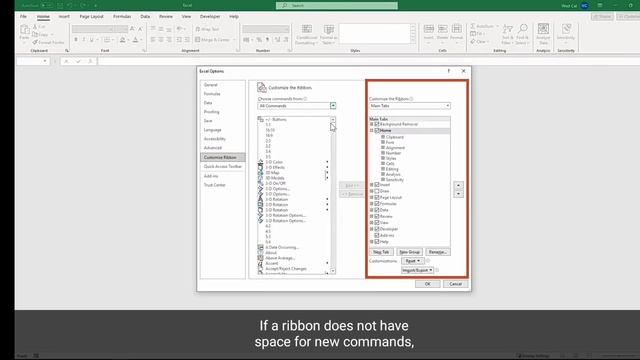The image size is (640, 360).
Task: Expand the Data node in Main Tabs tree
Action: pyautogui.click(x=371, y=210)
